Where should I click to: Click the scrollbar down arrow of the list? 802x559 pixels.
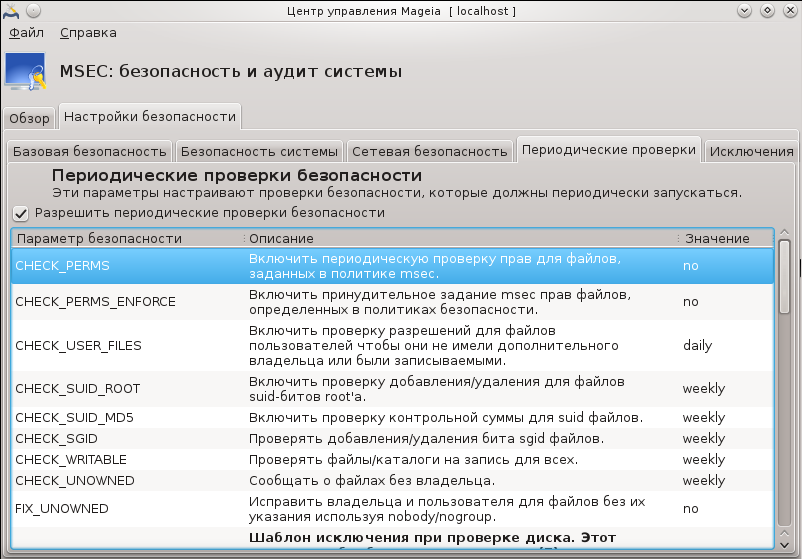[x=784, y=545]
